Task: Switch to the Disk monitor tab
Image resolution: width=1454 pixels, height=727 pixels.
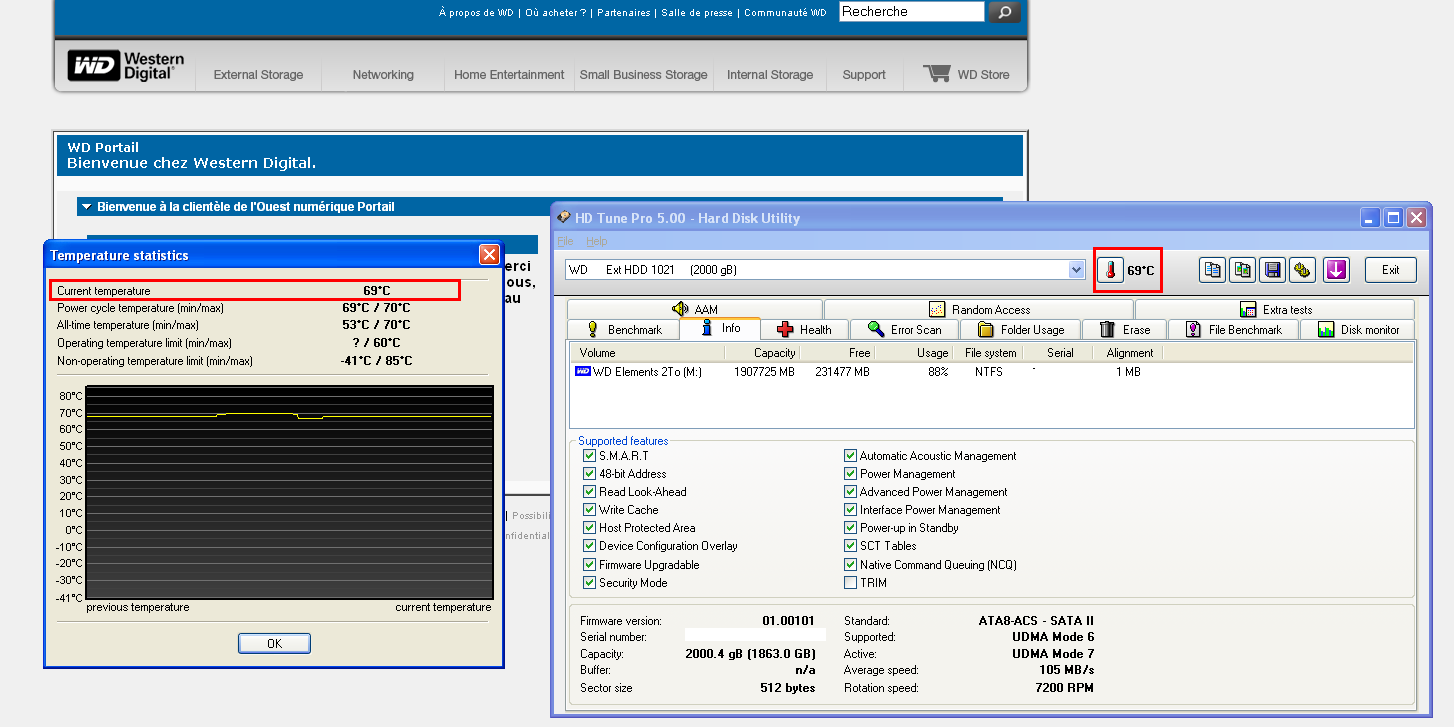Action: (x=1357, y=329)
